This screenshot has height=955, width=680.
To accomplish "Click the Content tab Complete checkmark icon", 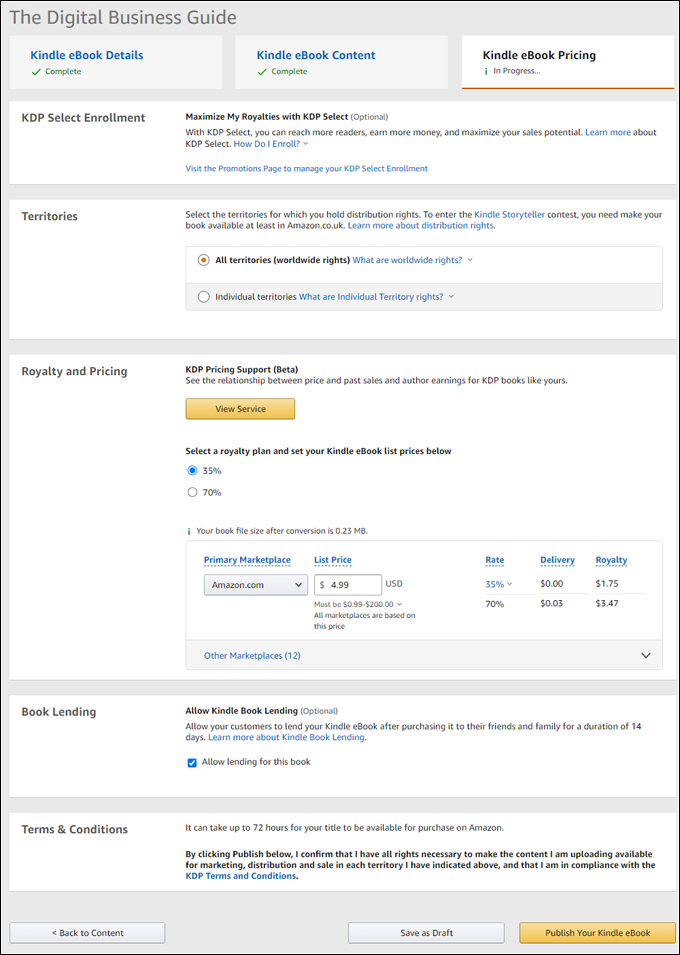I will coord(262,71).
